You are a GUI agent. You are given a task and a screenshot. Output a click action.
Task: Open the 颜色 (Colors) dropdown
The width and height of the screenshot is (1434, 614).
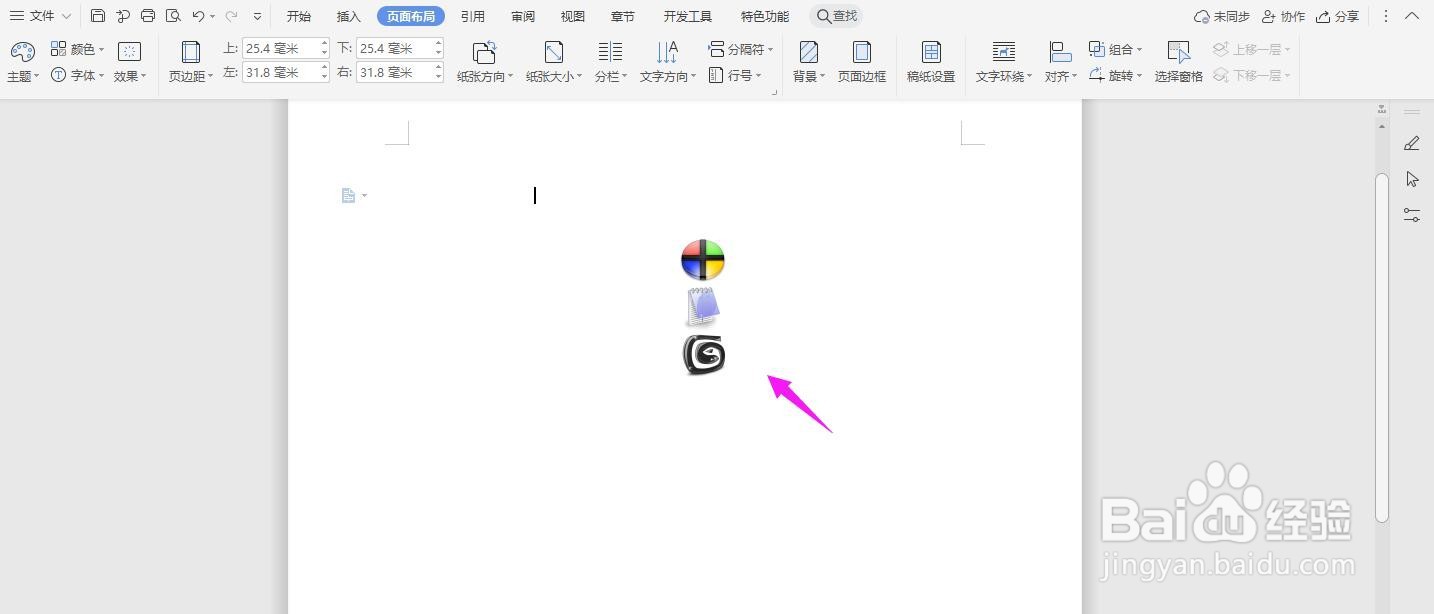click(78, 49)
